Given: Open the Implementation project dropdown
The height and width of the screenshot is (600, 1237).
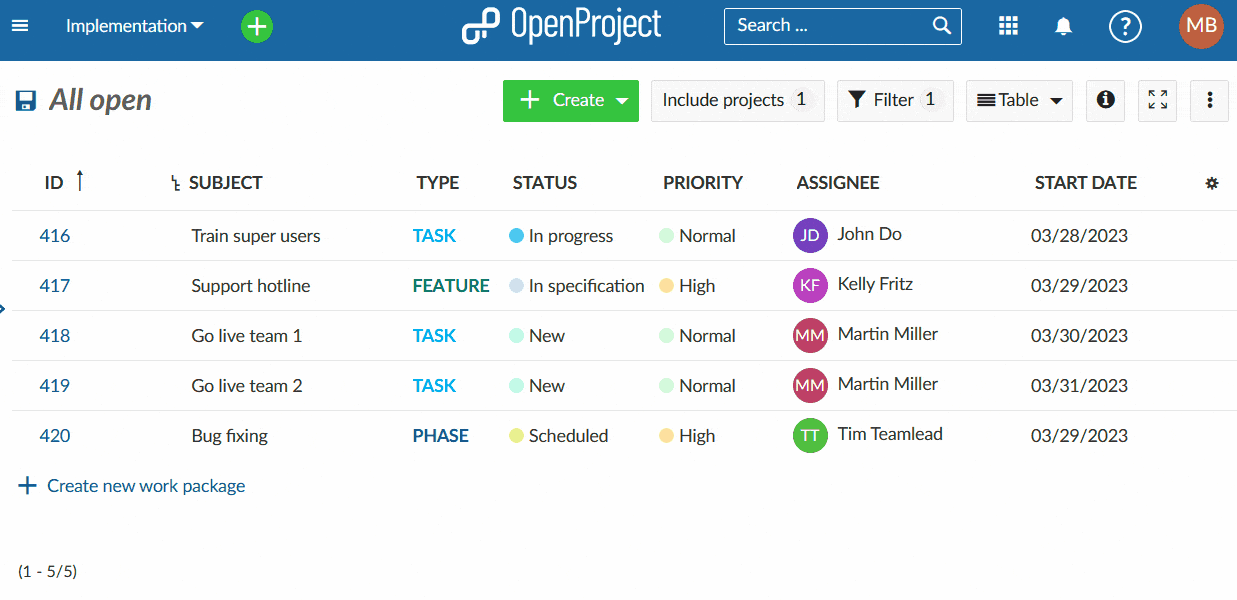Looking at the screenshot, I should 135,26.
